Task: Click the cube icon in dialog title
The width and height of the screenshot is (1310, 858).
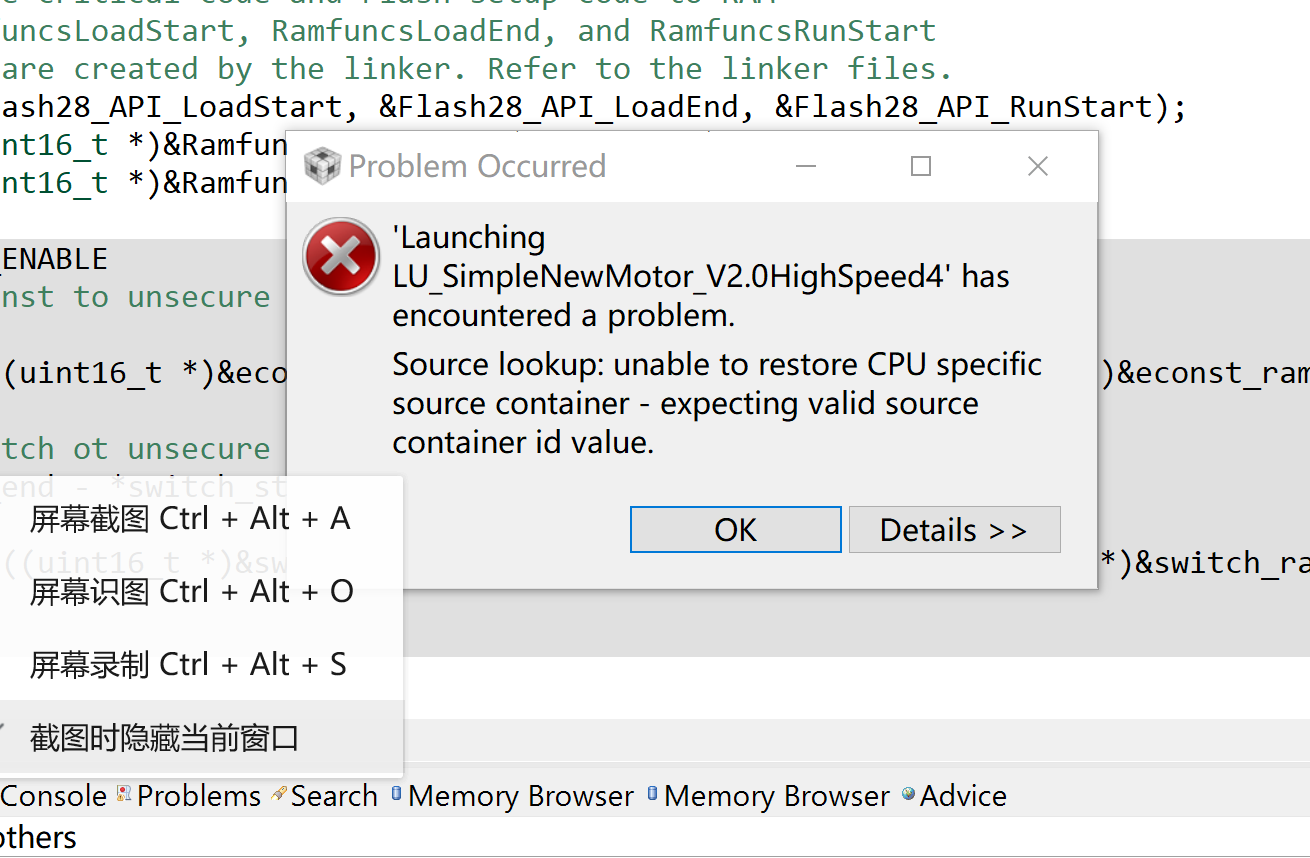Action: tap(322, 166)
